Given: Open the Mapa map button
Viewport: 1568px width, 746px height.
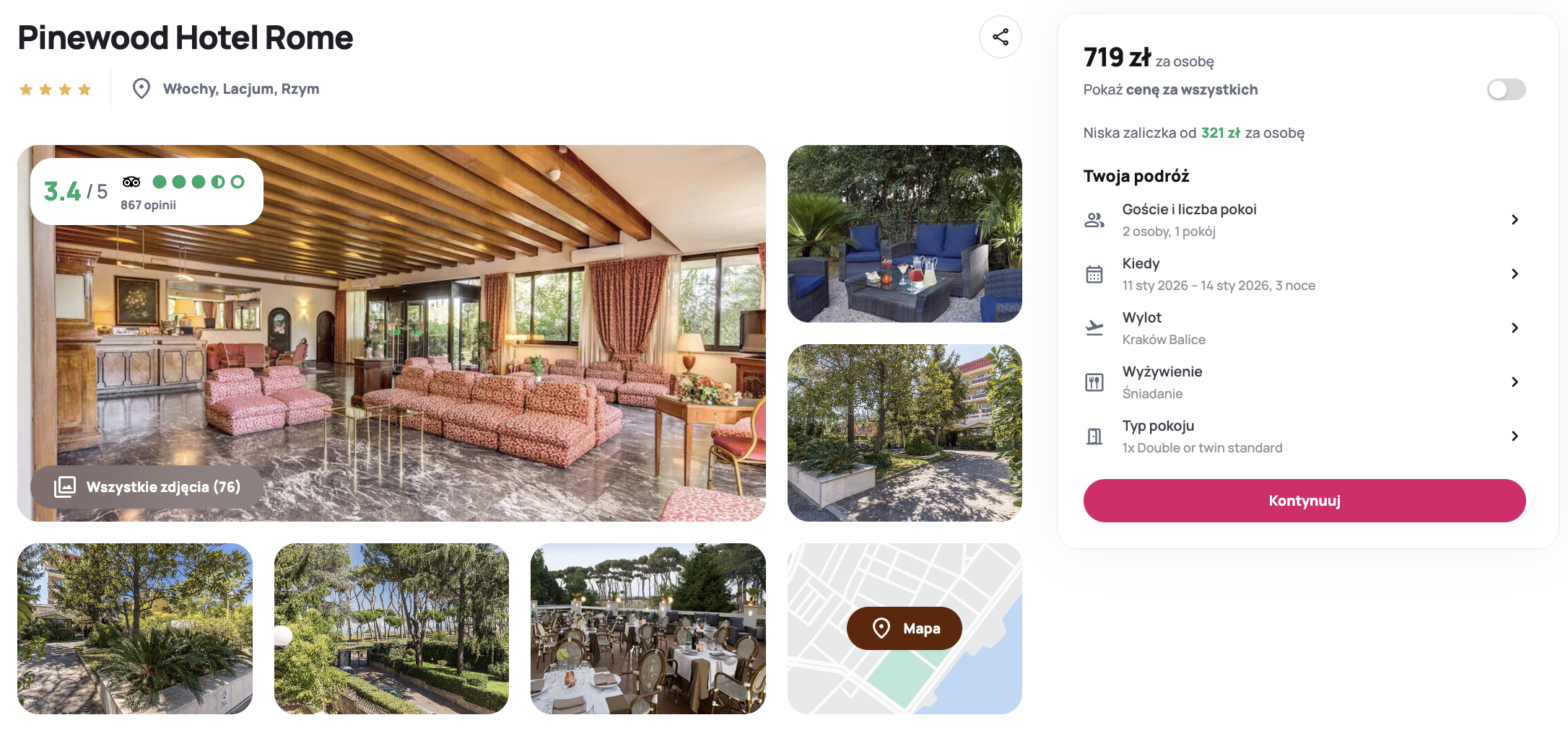Looking at the screenshot, I should coord(905,628).
